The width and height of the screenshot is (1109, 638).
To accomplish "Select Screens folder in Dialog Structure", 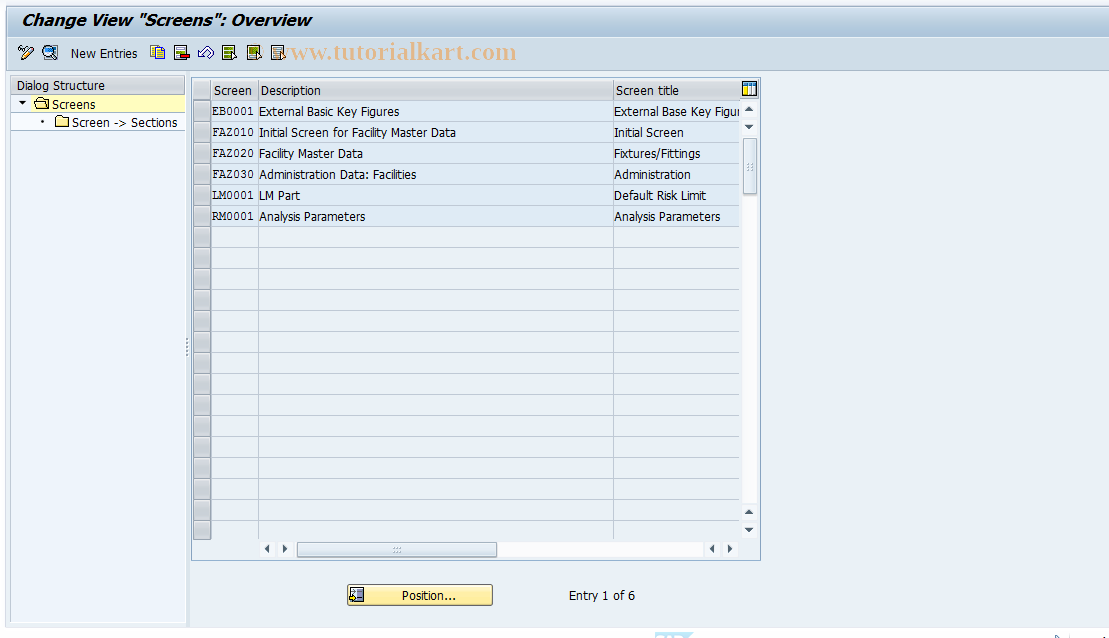I will pyautogui.click(x=65, y=104).
